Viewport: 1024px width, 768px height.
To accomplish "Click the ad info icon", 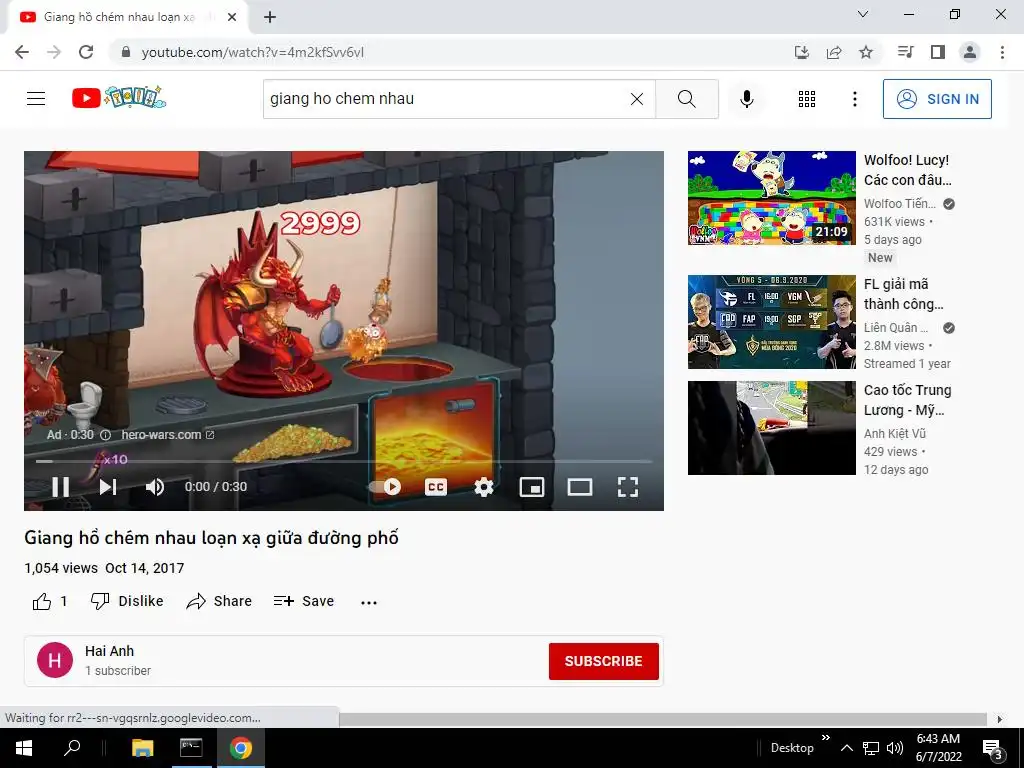I will [105, 435].
